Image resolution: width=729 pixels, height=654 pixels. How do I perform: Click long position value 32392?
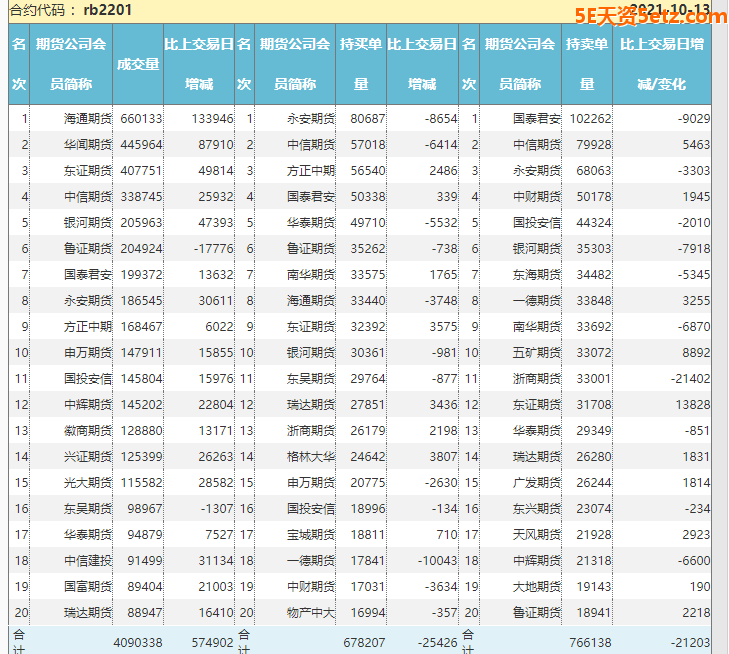coord(368,327)
